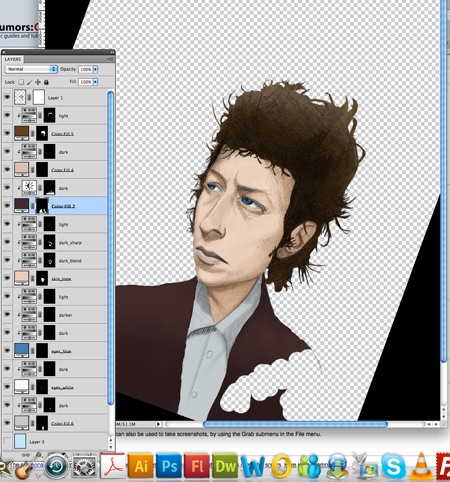The image size is (450, 482).
Task: Click the mask link icon on Layer 1
Action: pyautogui.click(x=29, y=97)
